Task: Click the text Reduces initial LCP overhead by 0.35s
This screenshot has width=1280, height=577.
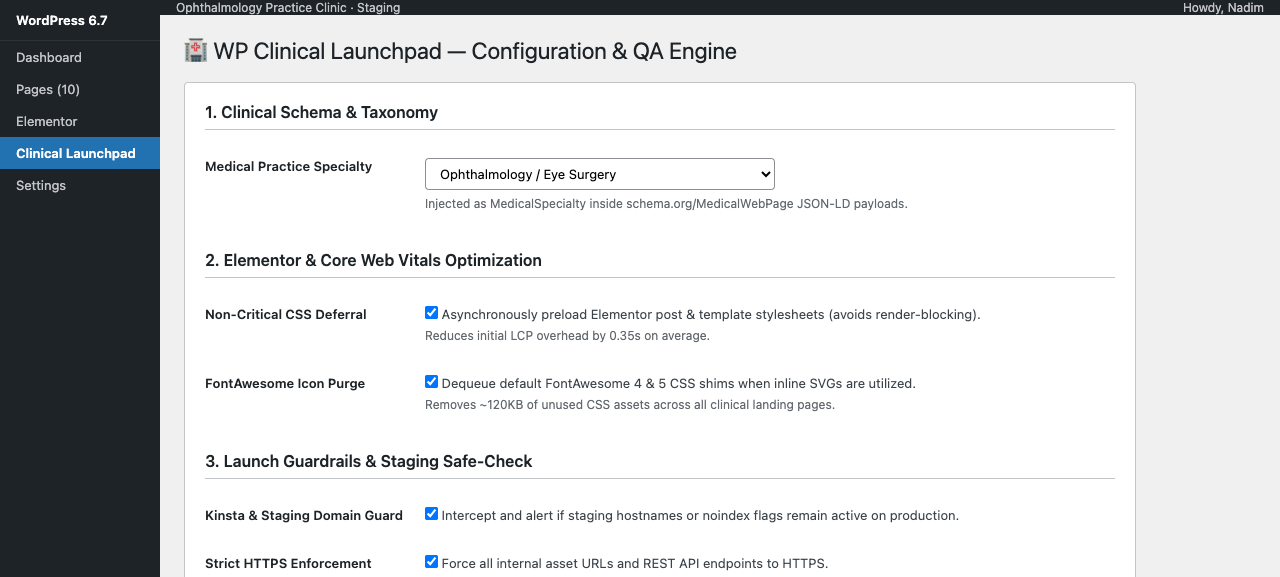Action: click(567, 335)
